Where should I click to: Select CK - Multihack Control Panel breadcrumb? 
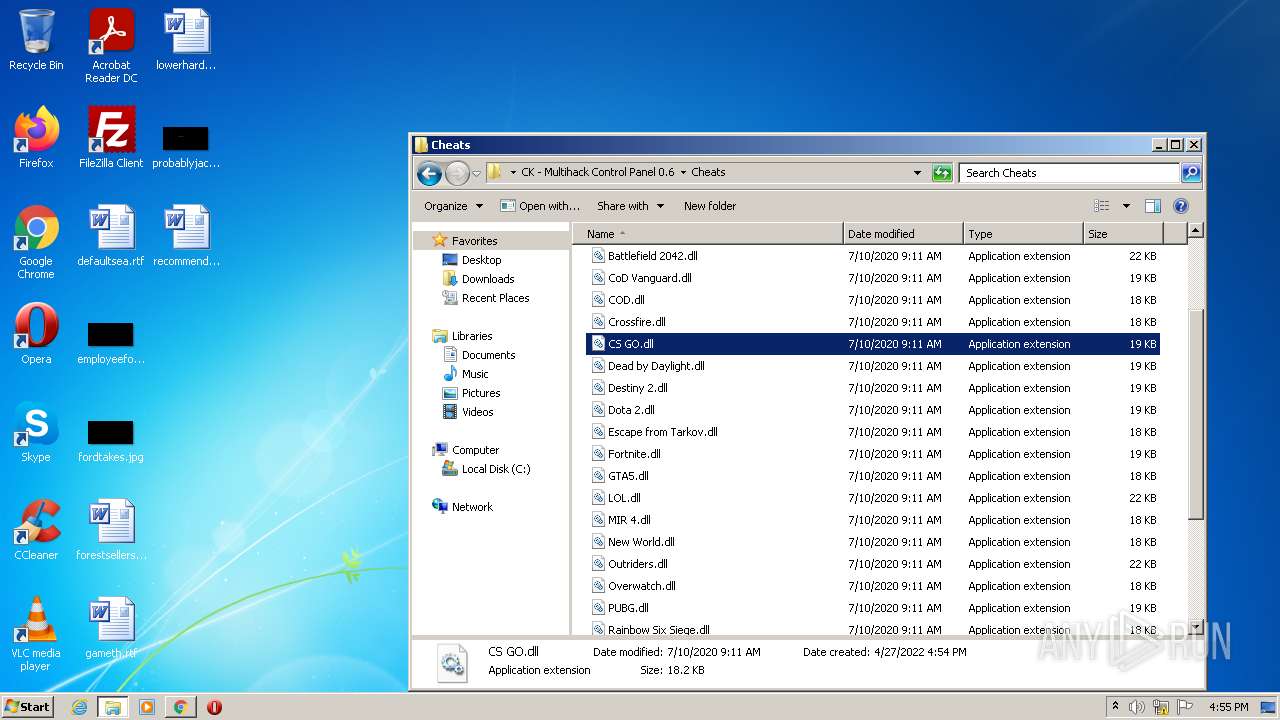tap(598, 172)
